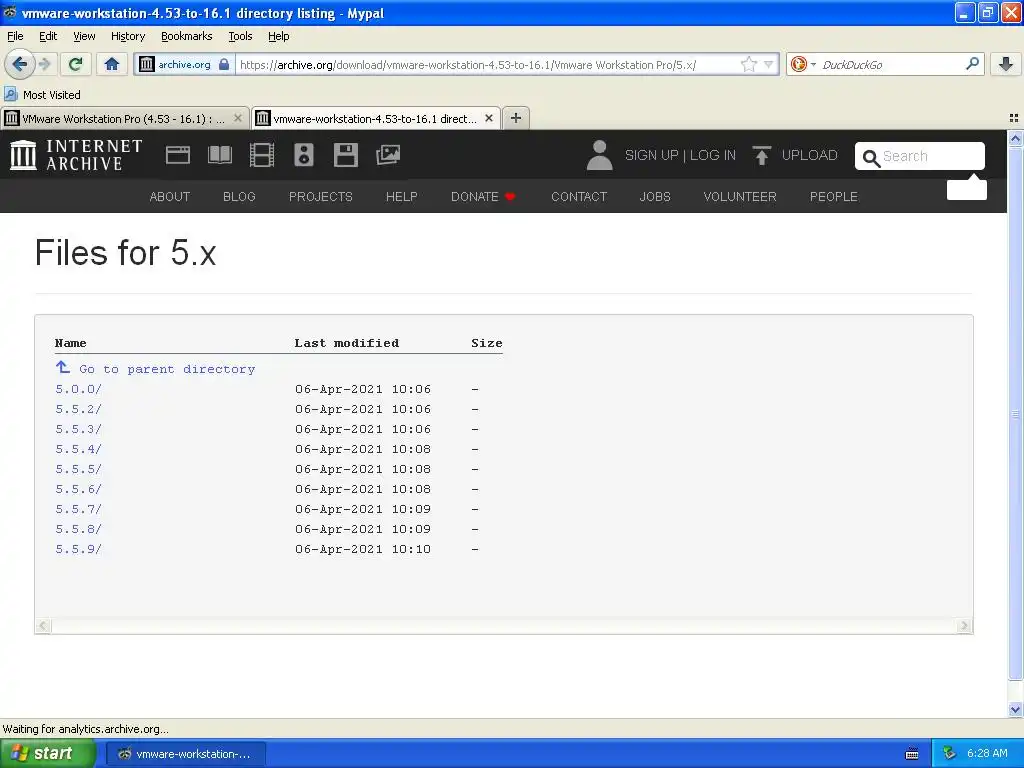Click the address bar URL
The image size is (1024, 768).
click(487, 65)
